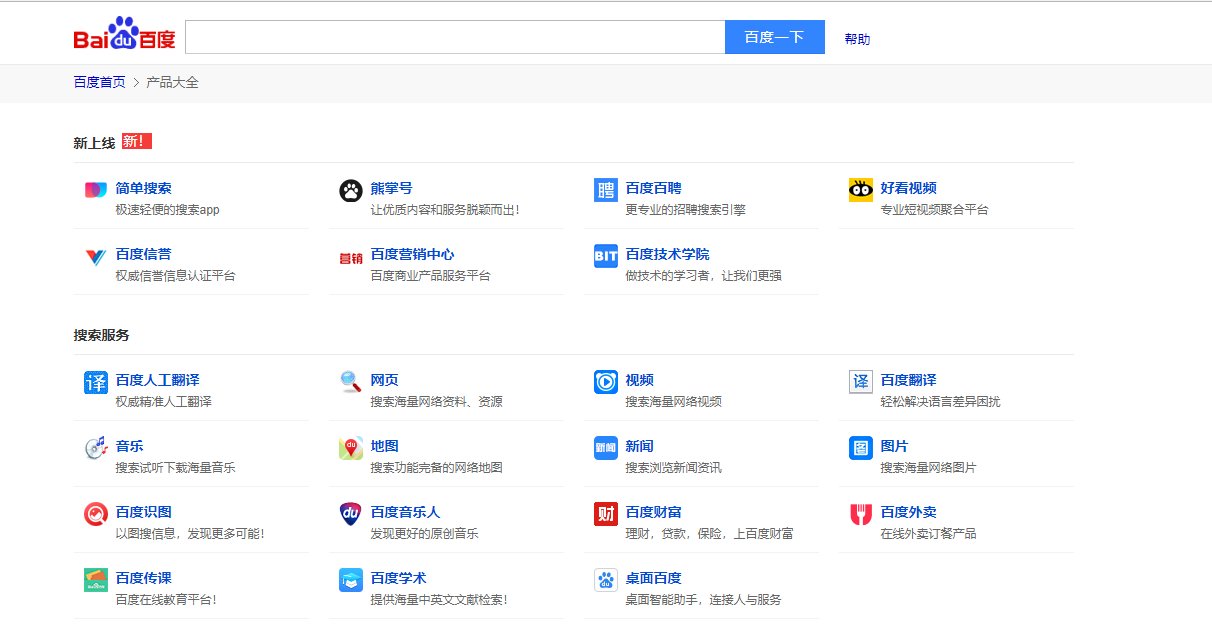1212x636 pixels.
Task: Open 好看视频 short video icon
Action: pyautogui.click(x=860, y=190)
